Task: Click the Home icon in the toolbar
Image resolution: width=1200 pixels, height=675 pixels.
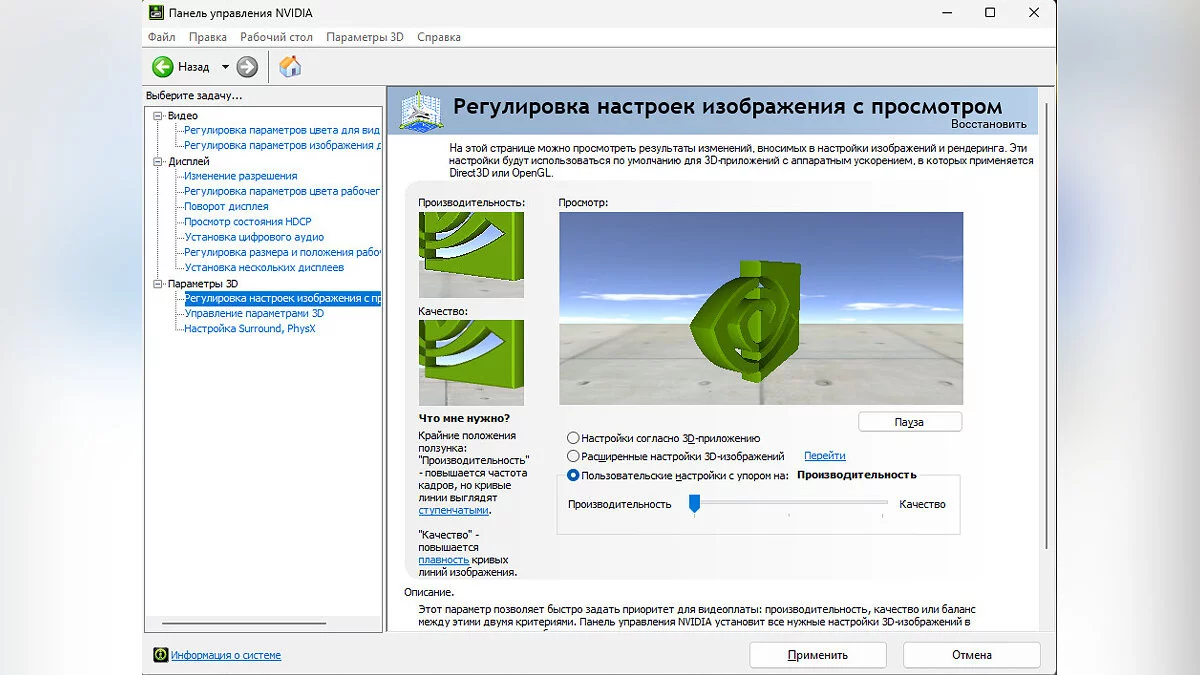Action: 290,67
